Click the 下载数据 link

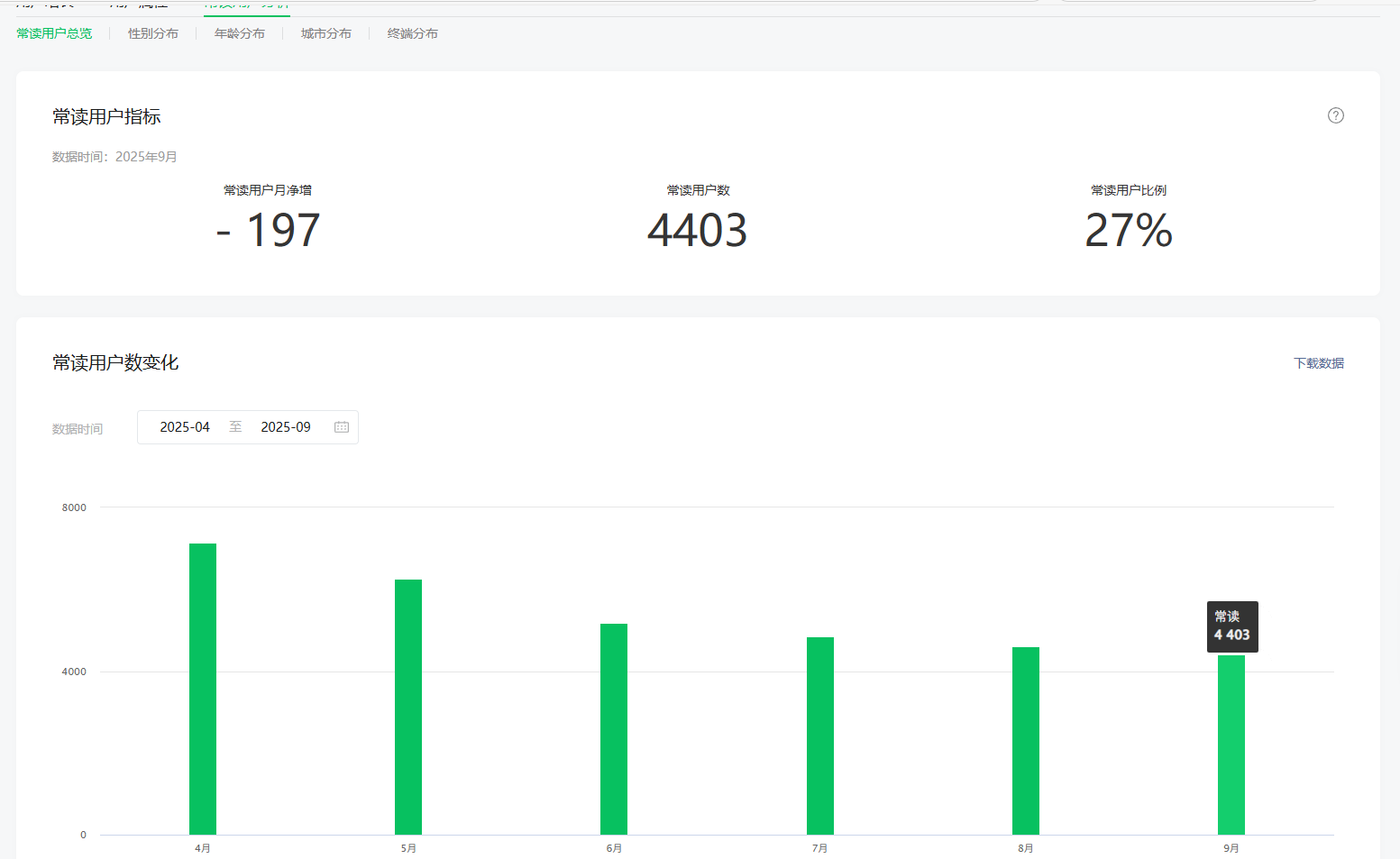click(x=1318, y=363)
